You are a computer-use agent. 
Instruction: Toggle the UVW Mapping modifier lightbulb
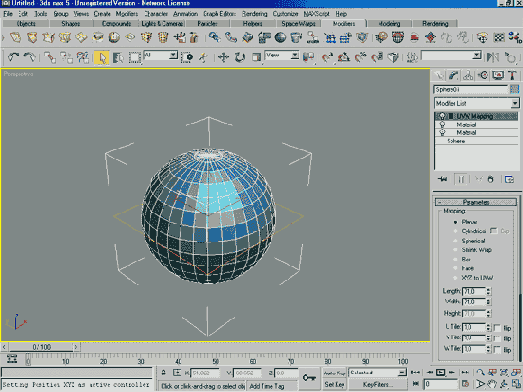coord(442,116)
